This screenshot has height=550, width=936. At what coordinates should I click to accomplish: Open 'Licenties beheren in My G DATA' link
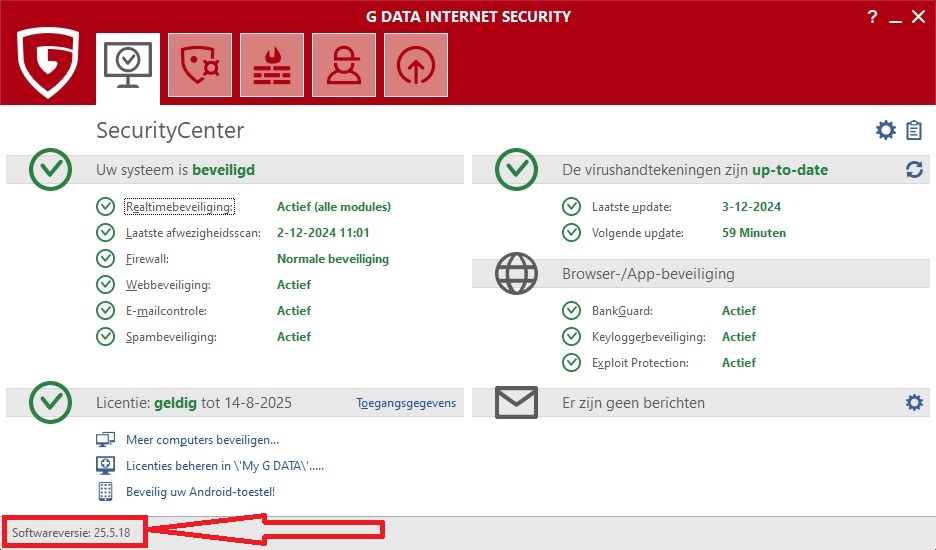tap(225, 466)
